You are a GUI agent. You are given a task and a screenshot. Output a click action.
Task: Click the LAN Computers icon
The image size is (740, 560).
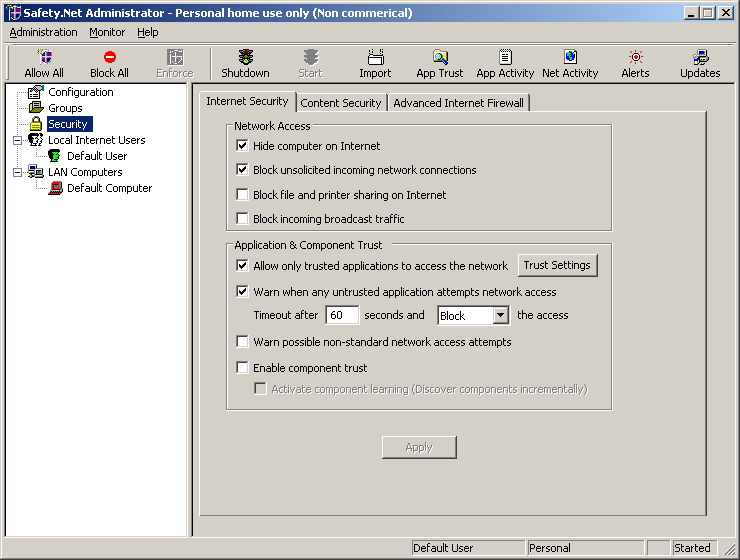36,172
